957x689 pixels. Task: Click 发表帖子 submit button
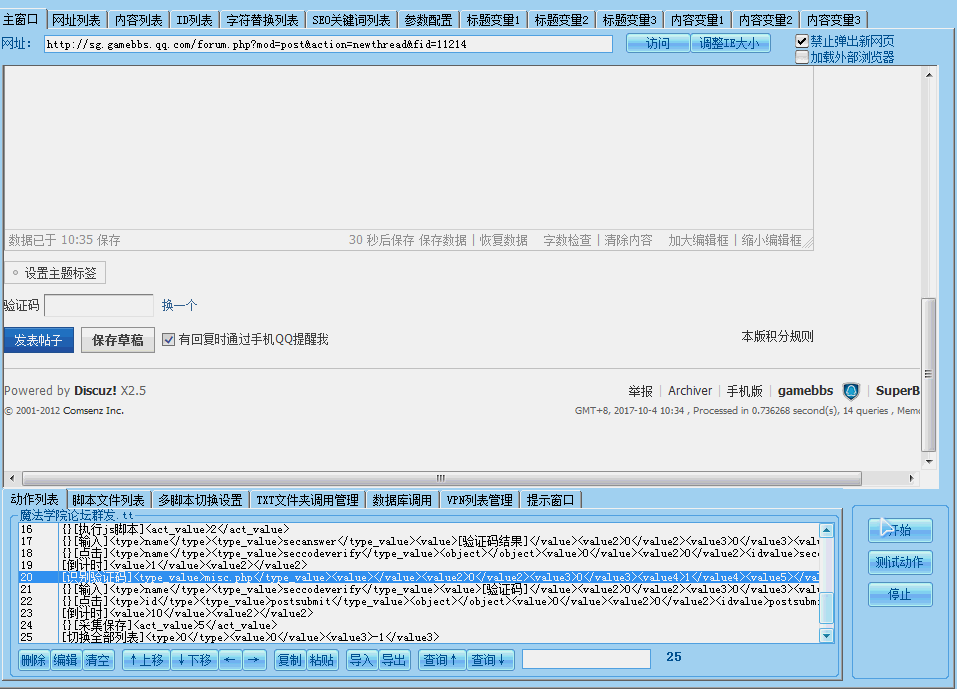tap(38, 340)
